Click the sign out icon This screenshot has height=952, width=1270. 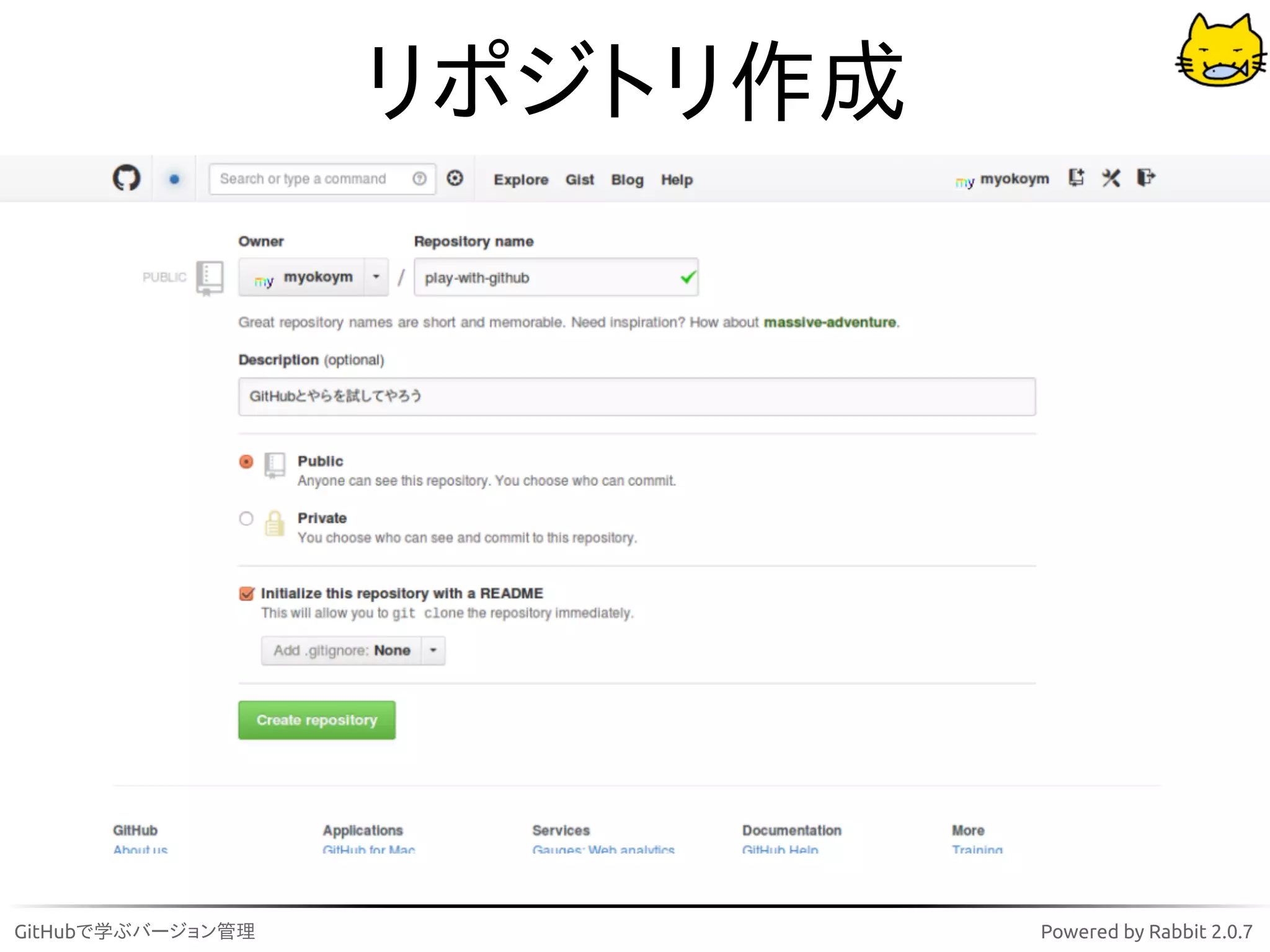click(x=1145, y=177)
